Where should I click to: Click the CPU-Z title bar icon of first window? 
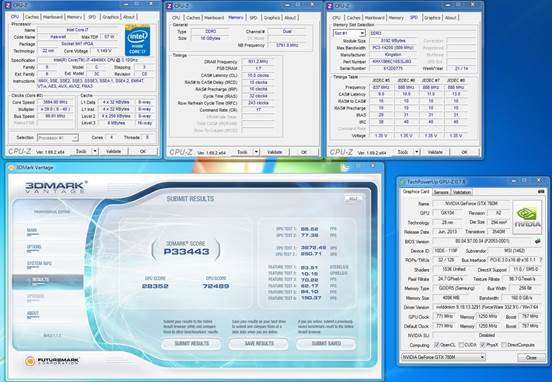(x=8, y=5)
